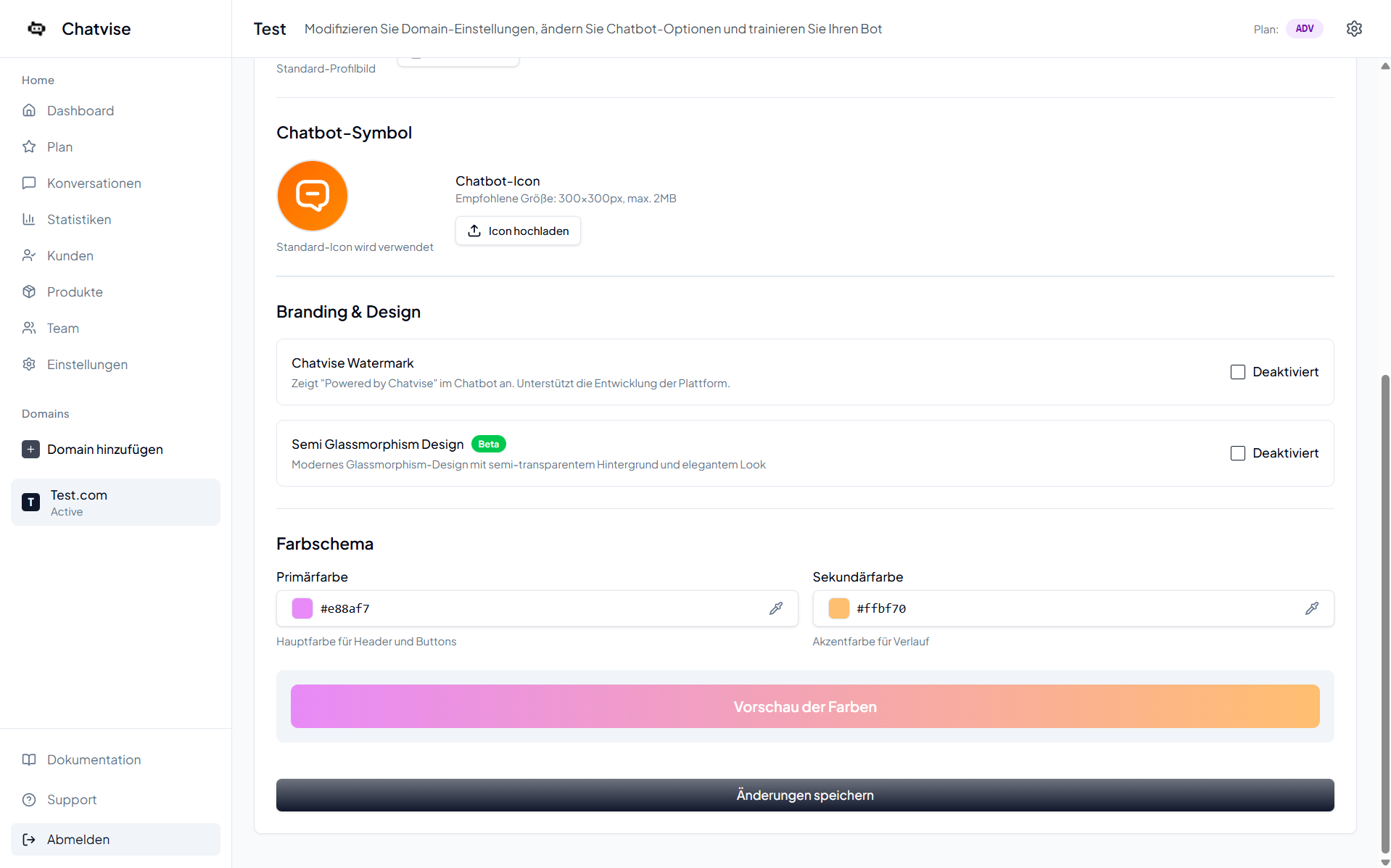Click the Test.com domain avatar icon
The height and width of the screenshot is (868, 1391).
coord(30,502)
